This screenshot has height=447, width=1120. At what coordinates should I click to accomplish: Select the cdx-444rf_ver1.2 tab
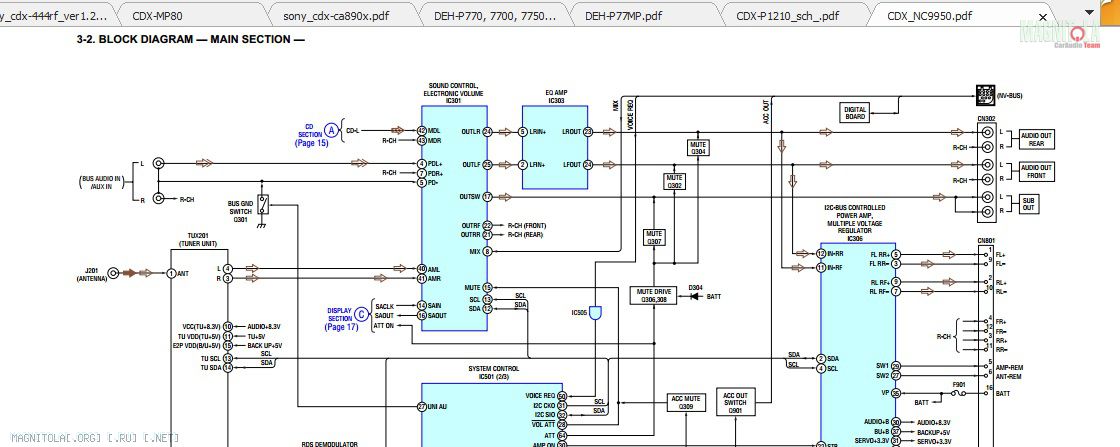click(x=54, y=16)
